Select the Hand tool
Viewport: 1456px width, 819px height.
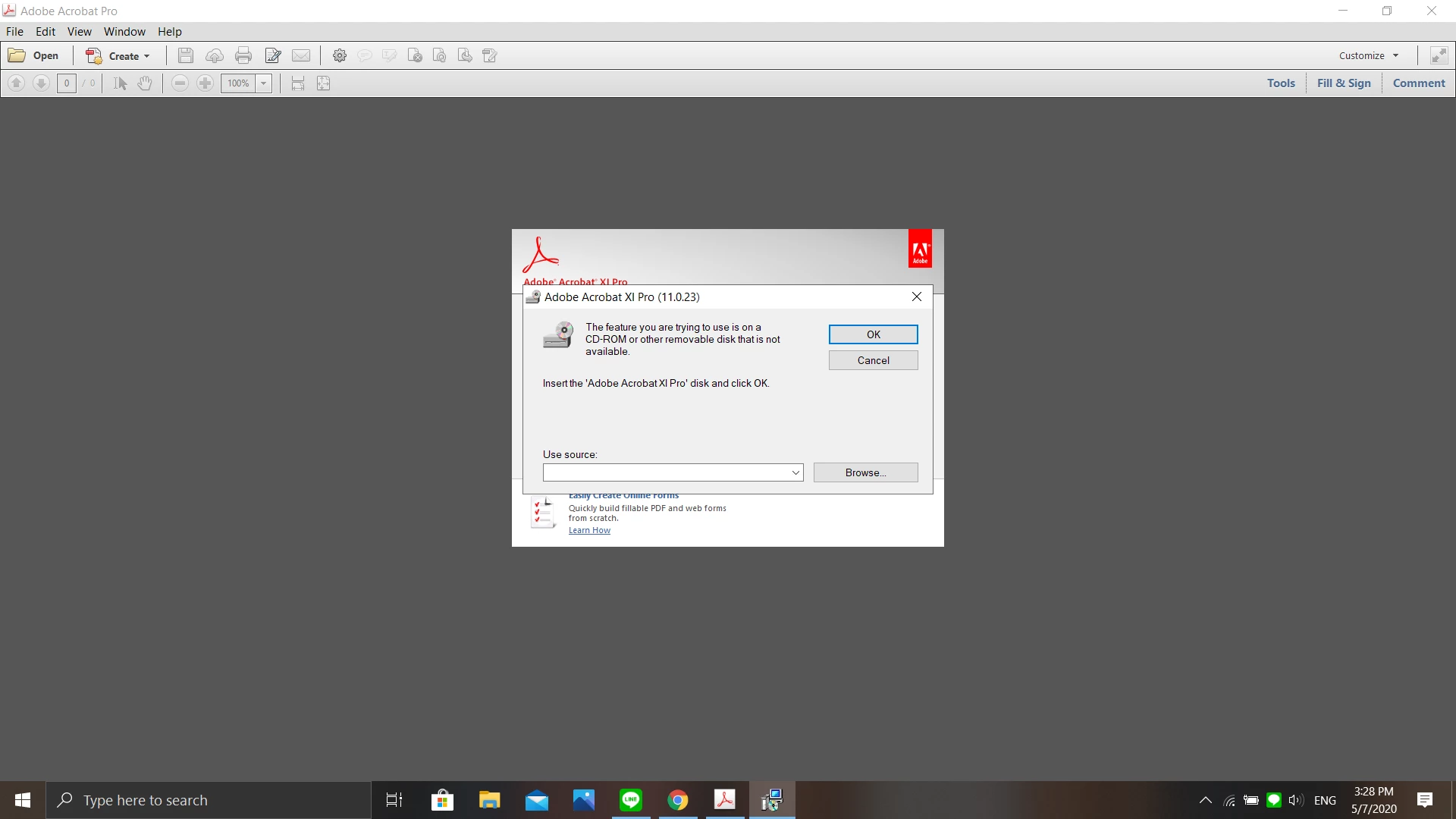(145, 83)
